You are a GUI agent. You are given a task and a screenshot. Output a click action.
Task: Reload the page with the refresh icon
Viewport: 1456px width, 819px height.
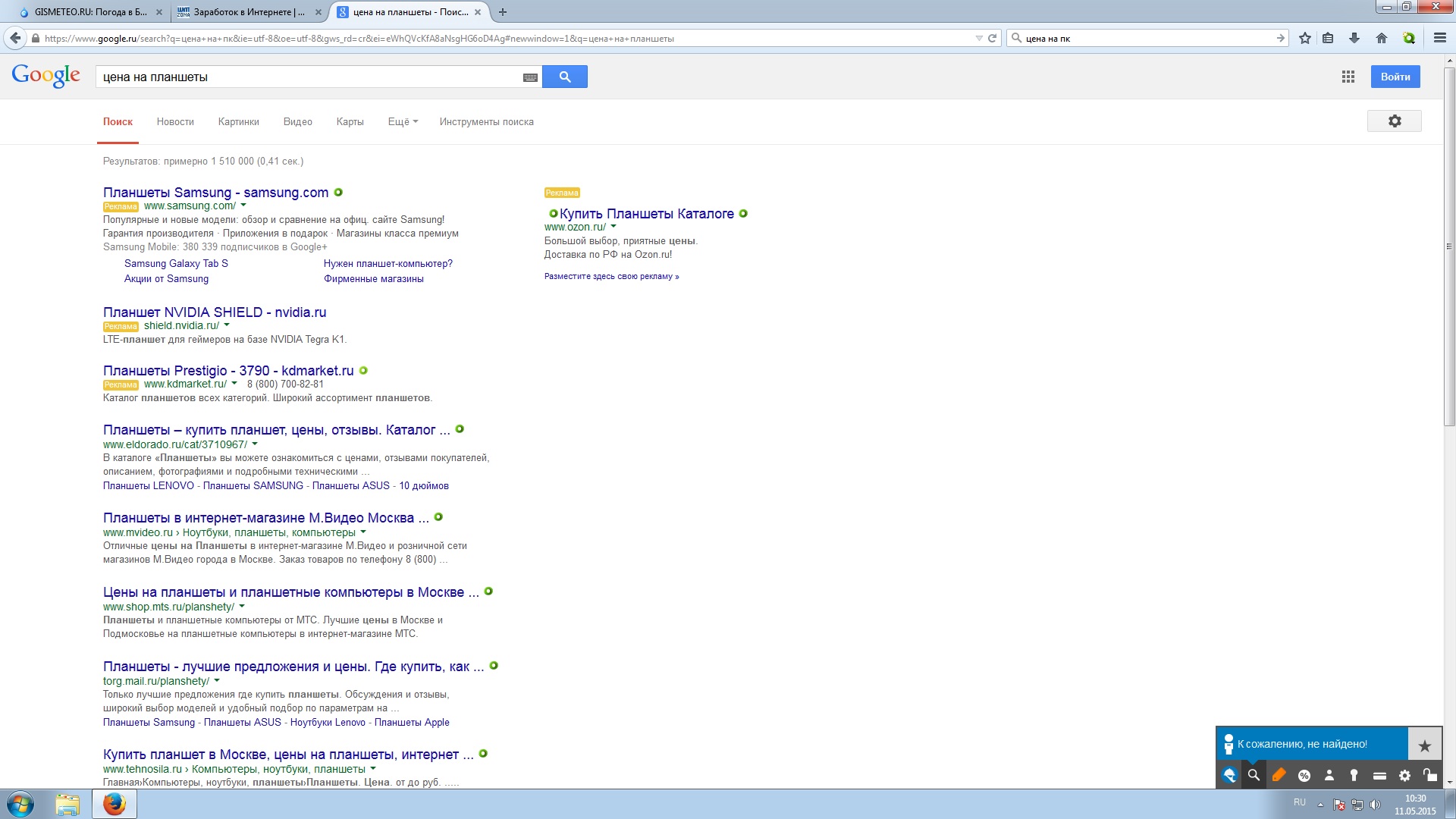[992, 38]
